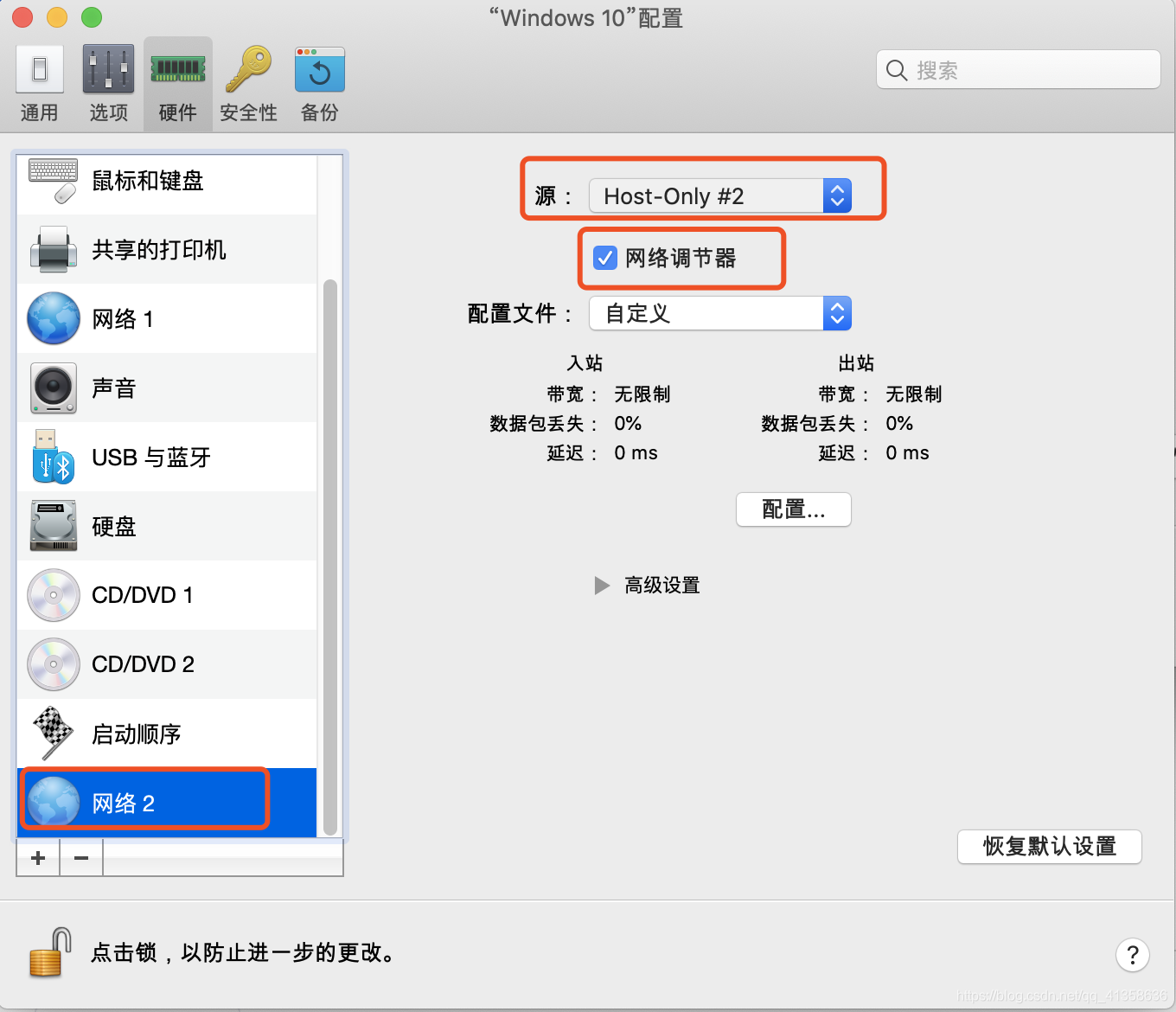Click the disc icon for CD/DVD 2

54,664
